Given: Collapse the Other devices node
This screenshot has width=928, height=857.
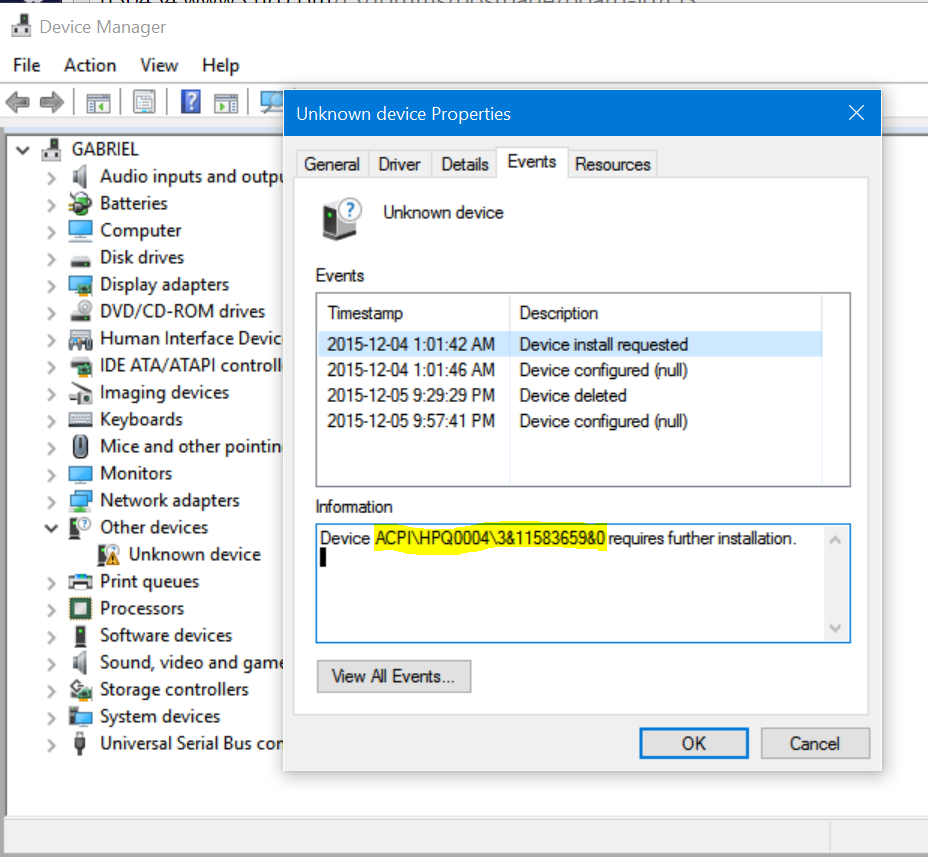Looking at the screenshot, I should tap(51, 528).
